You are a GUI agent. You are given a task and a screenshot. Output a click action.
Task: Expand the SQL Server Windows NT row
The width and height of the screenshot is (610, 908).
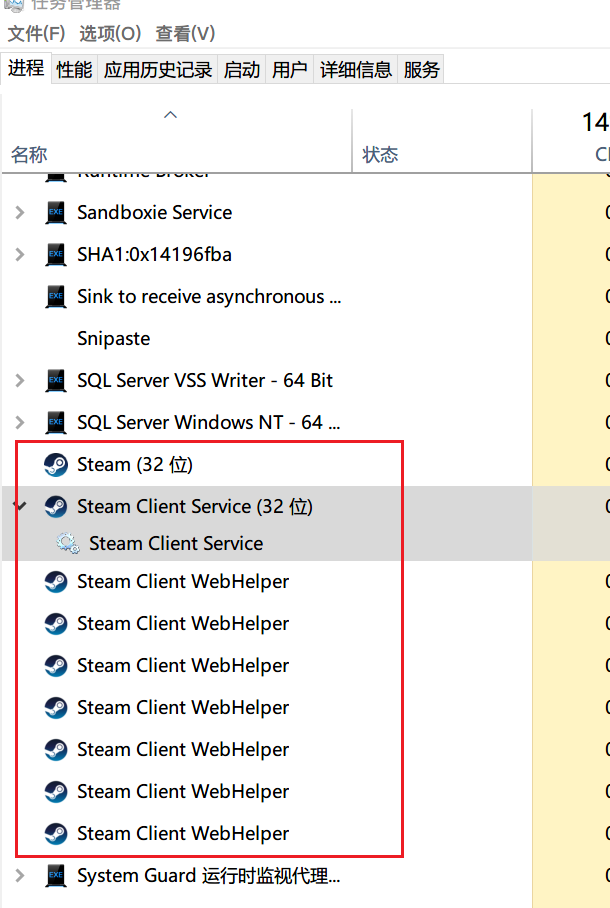coord(20,423)
